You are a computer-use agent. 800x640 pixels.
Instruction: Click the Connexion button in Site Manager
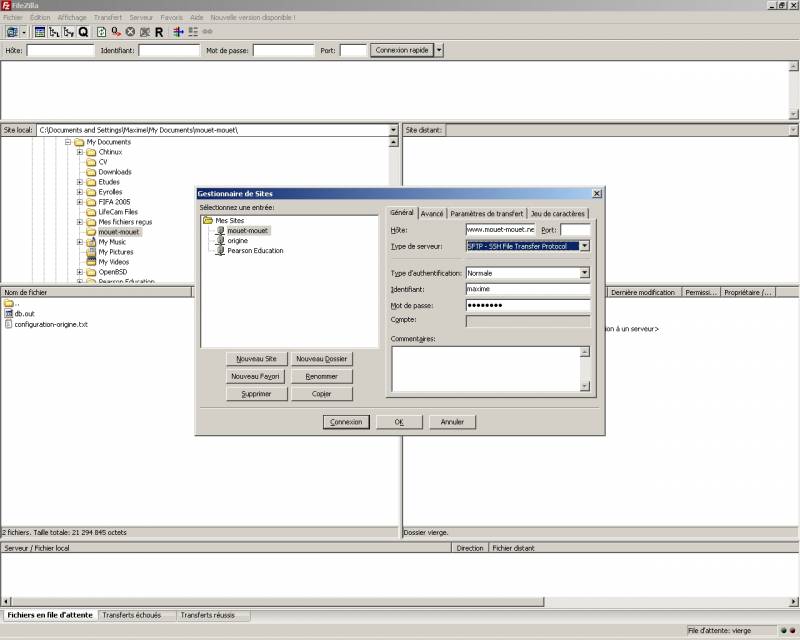(345, 421)
